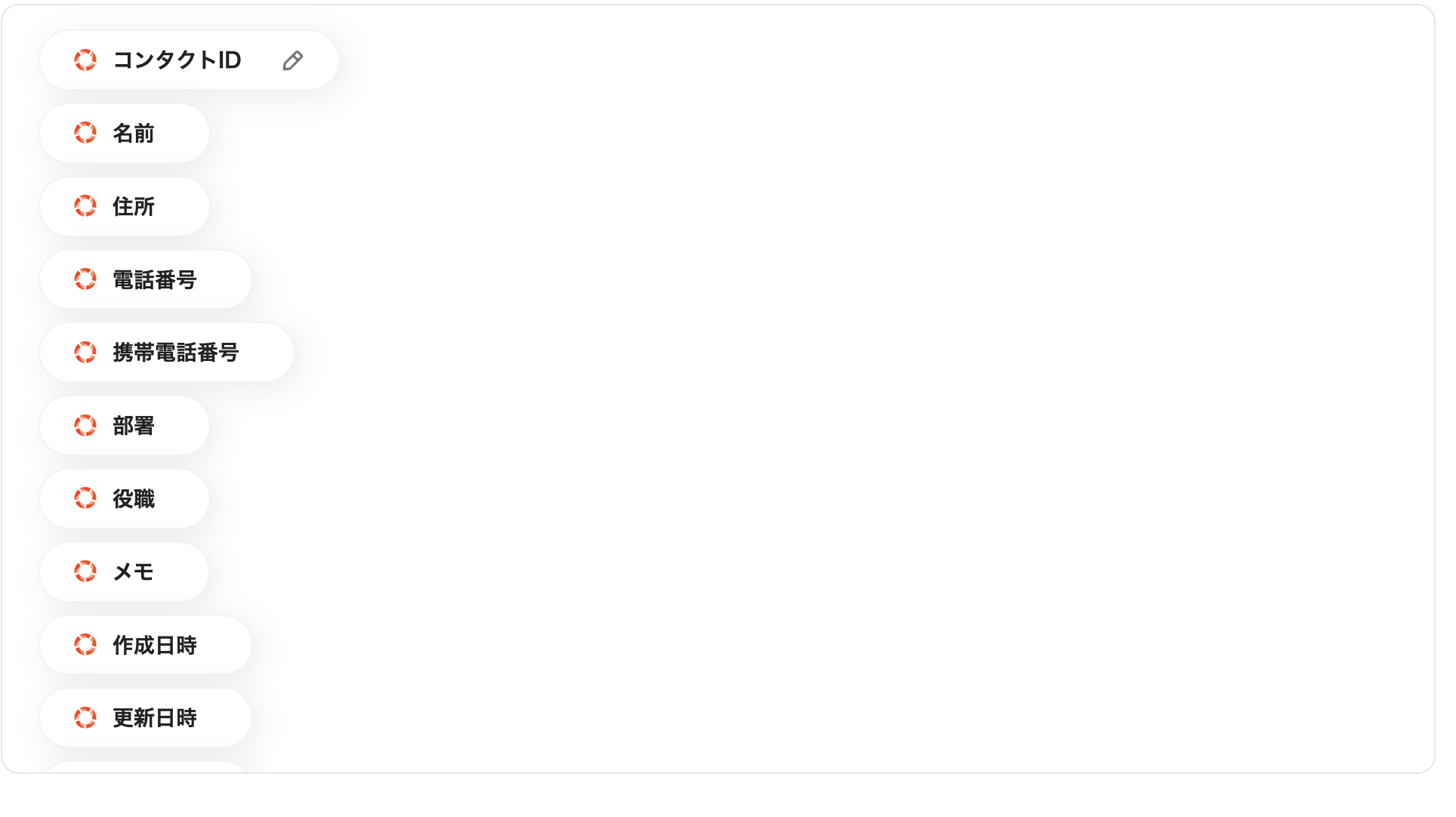Click the orange ring icon beside 電話番号

(x=85, y=279)
